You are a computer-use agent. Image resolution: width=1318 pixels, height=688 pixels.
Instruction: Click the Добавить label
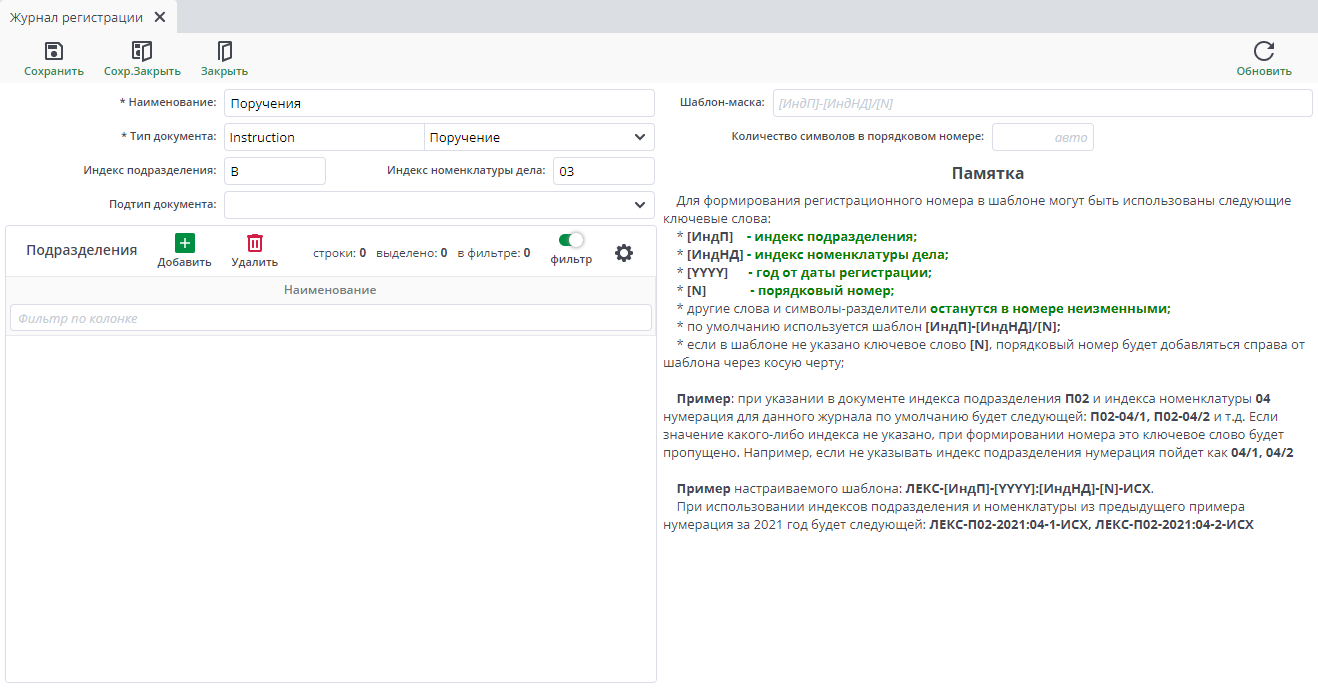pyautogui.click(x=184, y=262)
